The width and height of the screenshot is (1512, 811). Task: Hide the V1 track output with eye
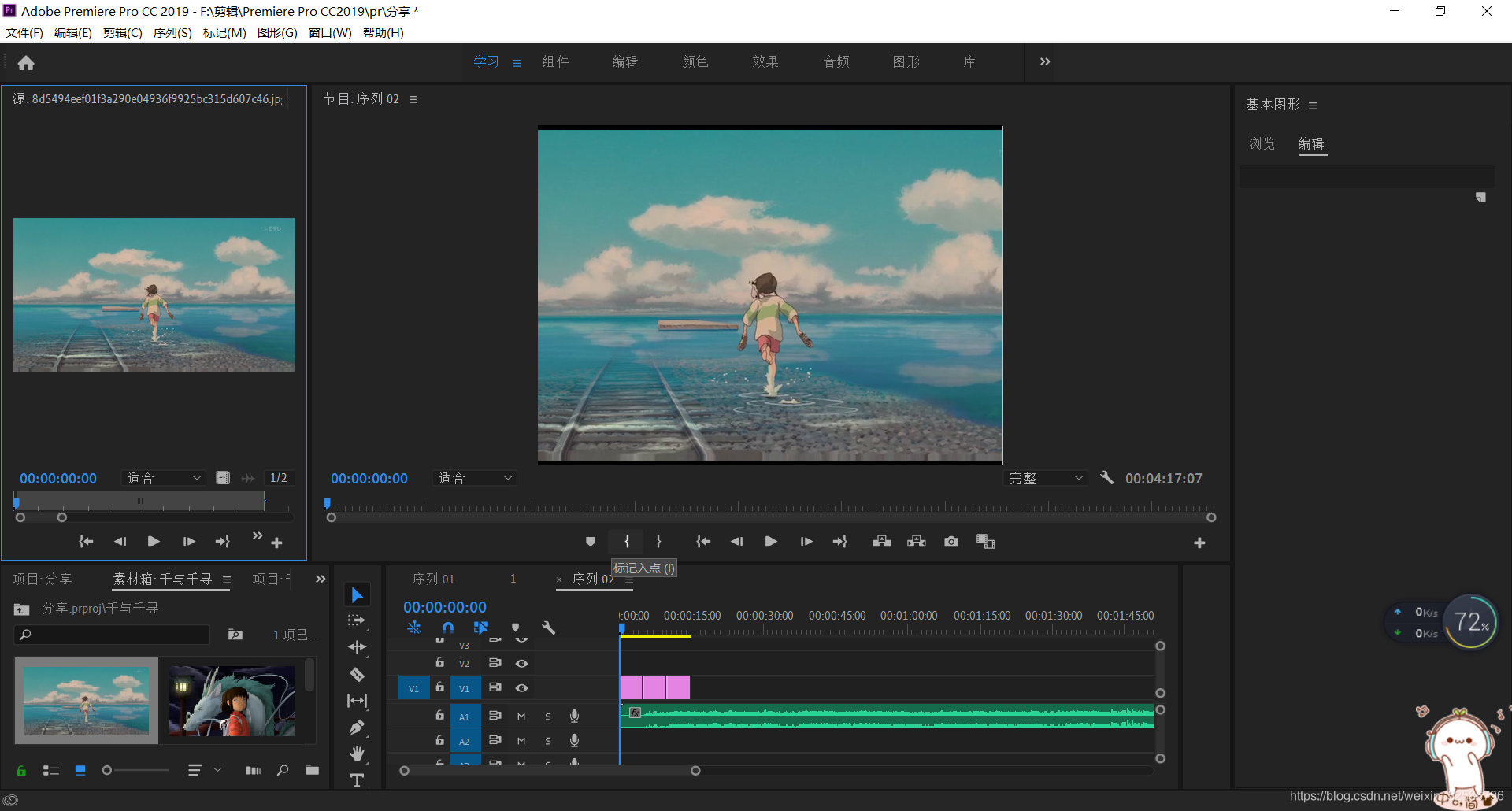click(x=521, y=688)
